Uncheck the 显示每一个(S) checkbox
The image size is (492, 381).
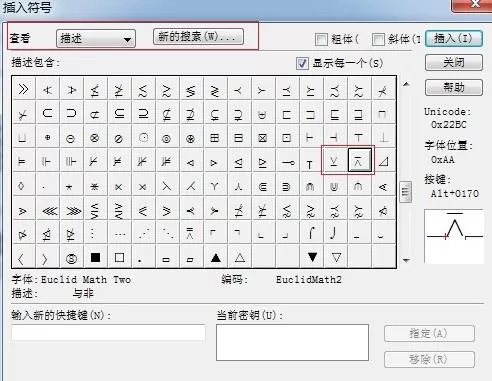pyautogui.click(x=302, y=63)
